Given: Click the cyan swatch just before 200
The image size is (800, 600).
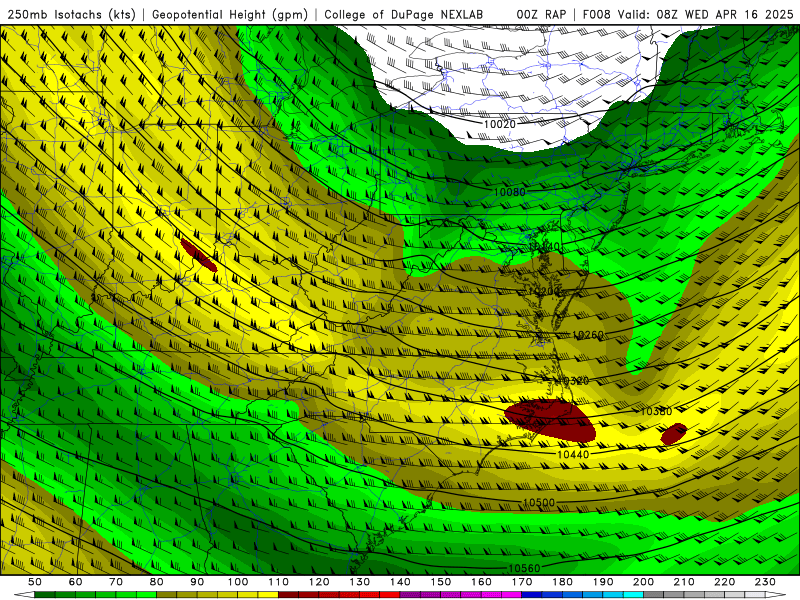Looking at the screenshot, I should tap(633, 595).
